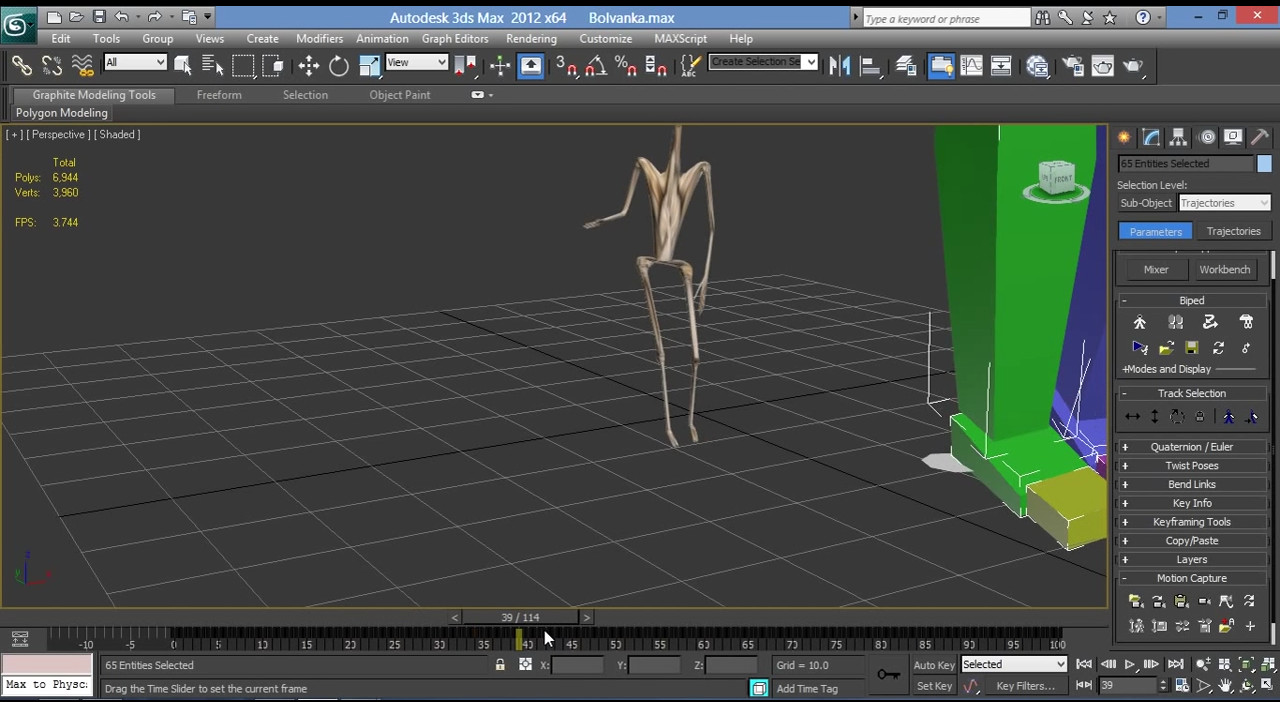Activate Figure Mode in Biped rollout
Screen dimensions: 1280x702
(1139, 322)
